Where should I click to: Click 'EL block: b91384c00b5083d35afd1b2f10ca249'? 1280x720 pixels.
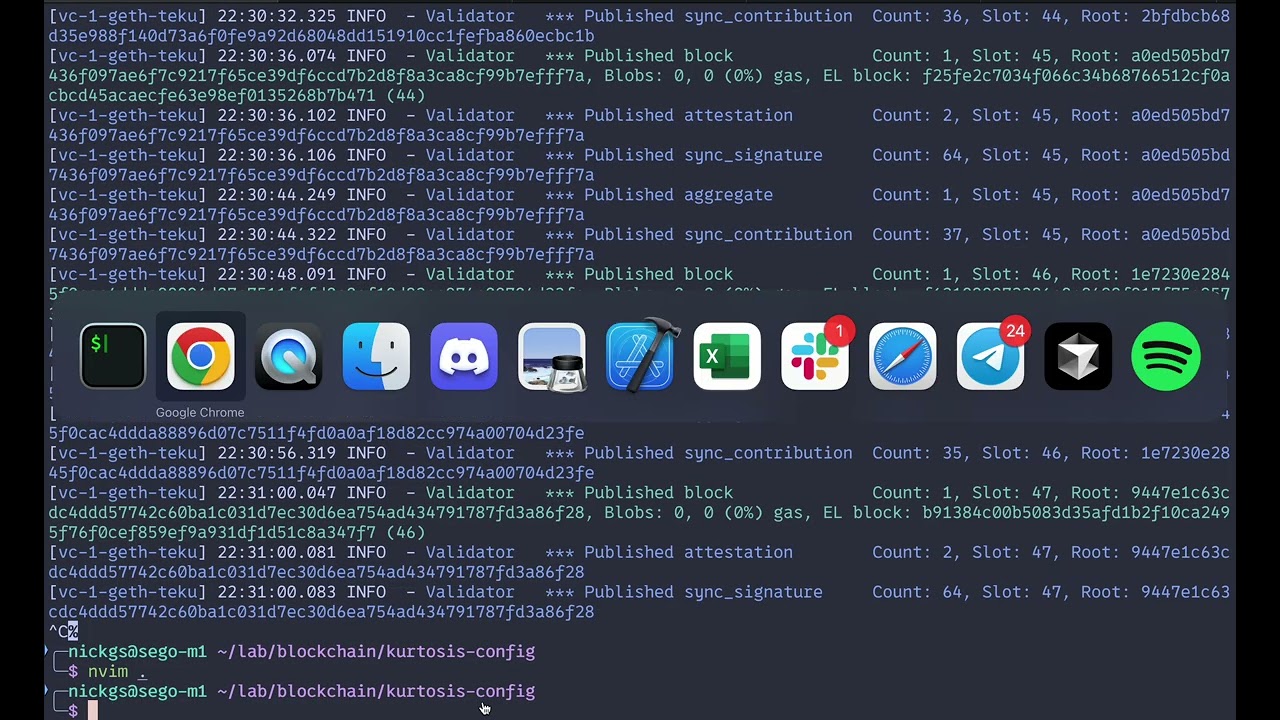click(x=1027, y=513)
